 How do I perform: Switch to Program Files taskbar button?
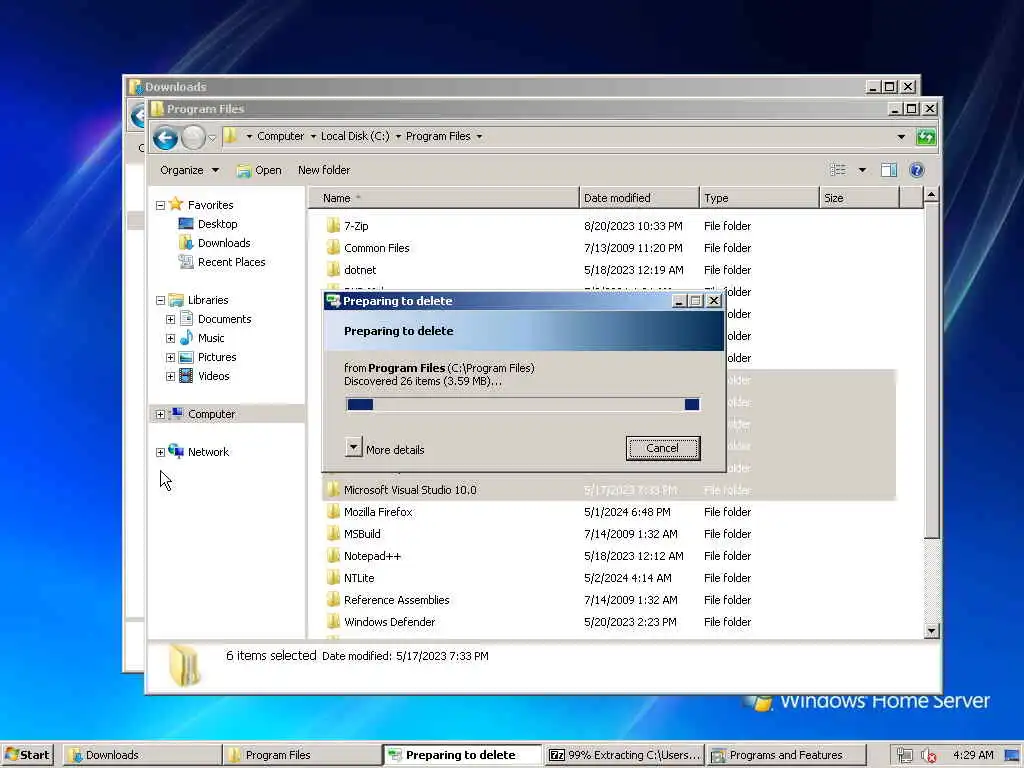[301, 755]
